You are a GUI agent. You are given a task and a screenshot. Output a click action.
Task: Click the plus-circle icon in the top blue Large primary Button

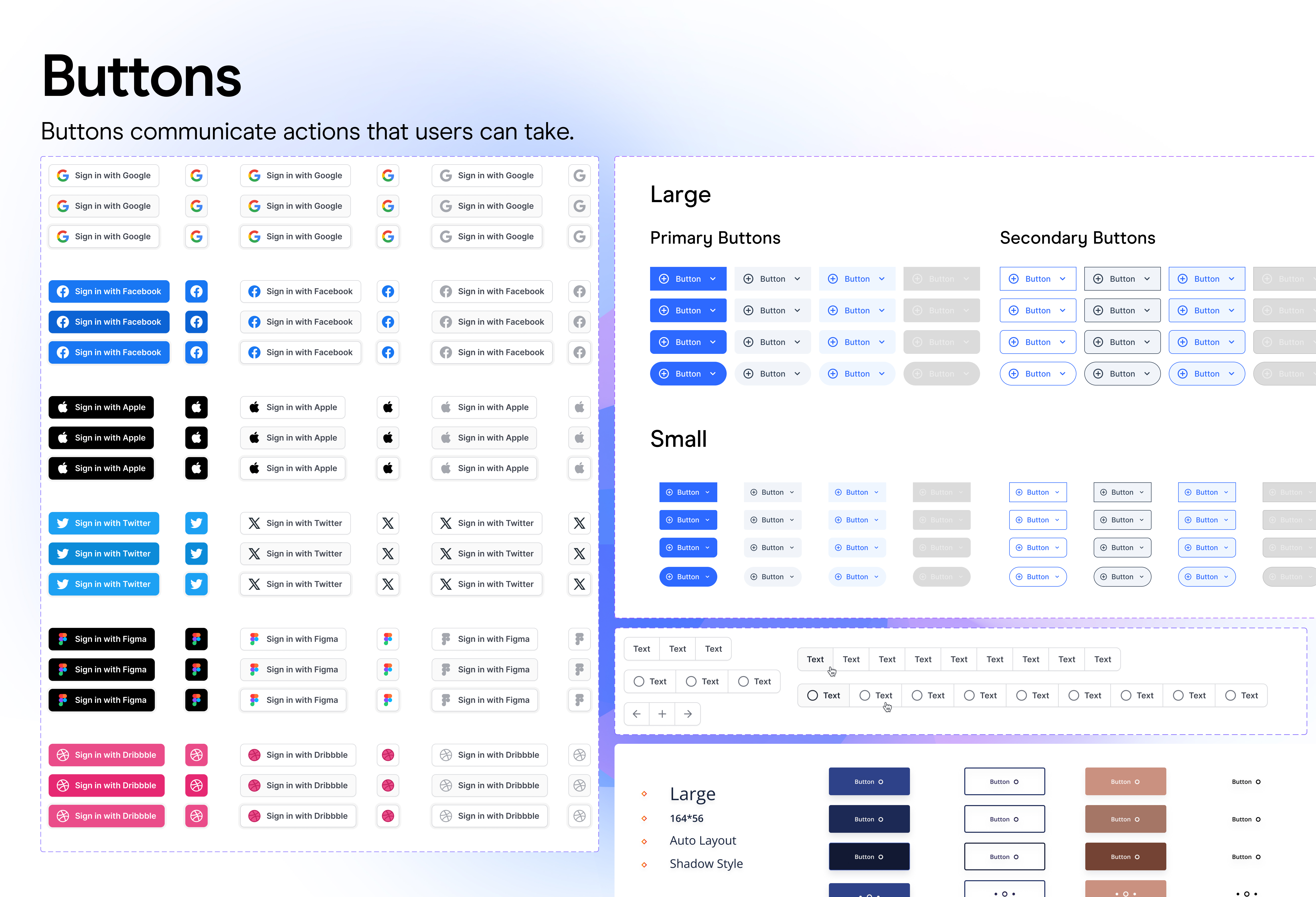click(664, 279)
